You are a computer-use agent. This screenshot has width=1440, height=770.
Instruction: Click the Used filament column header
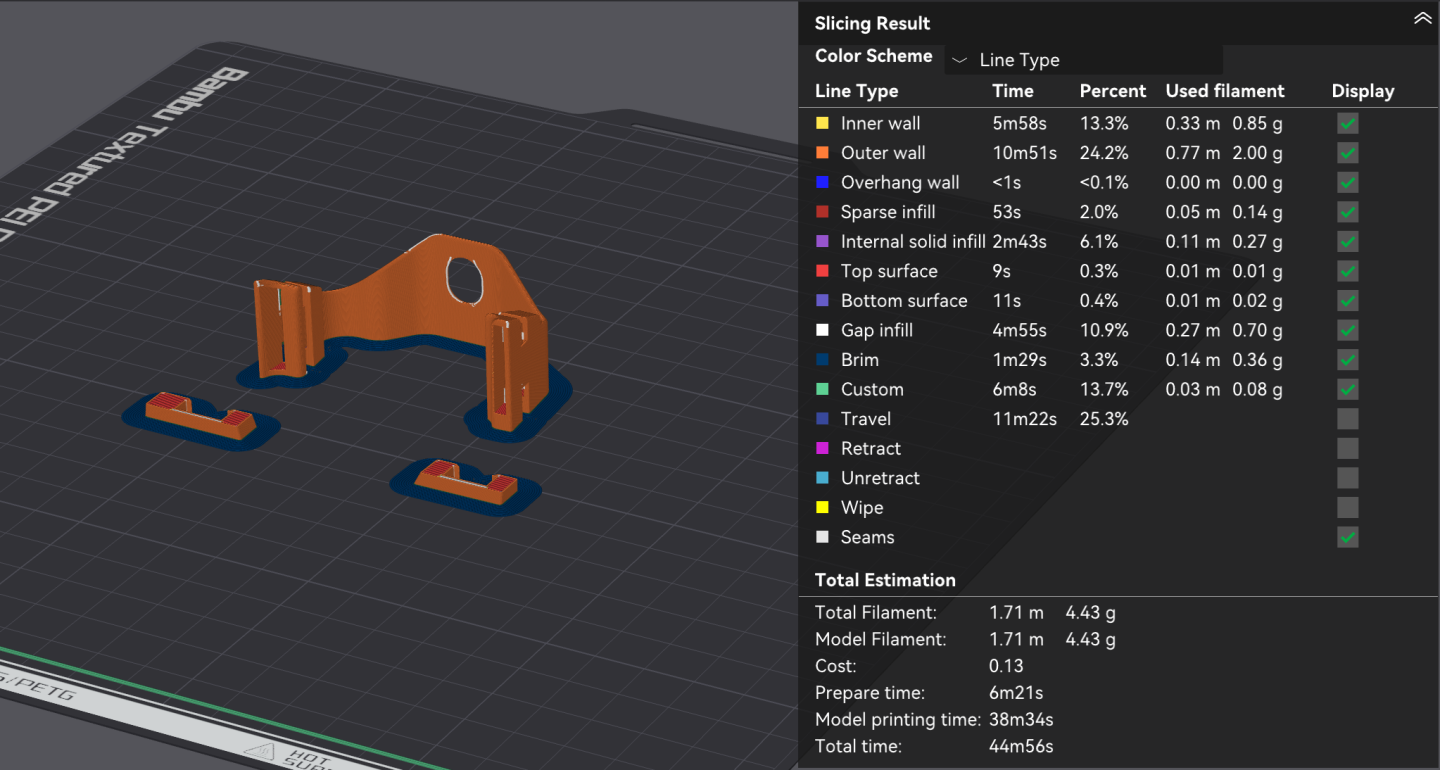1224,91
